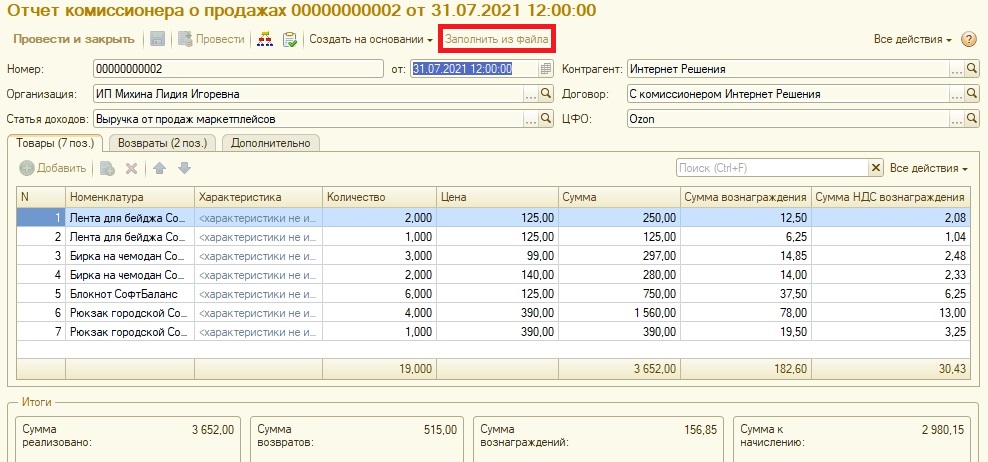Click magnifier to open Организация record
Image resolution: width=988 pixels, height=462 pixels.
[545, 94]
